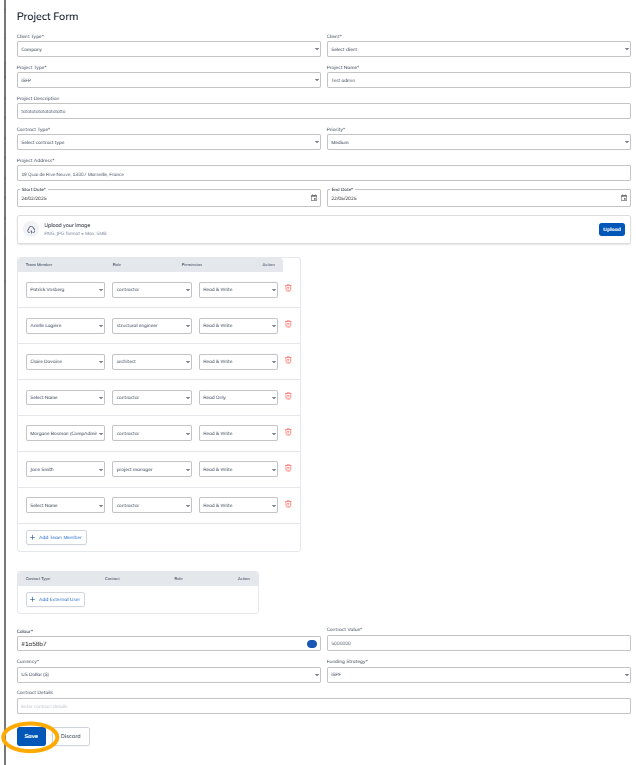
Task: Open the blue colour swatch picker
Action: [x=312, y=644]
